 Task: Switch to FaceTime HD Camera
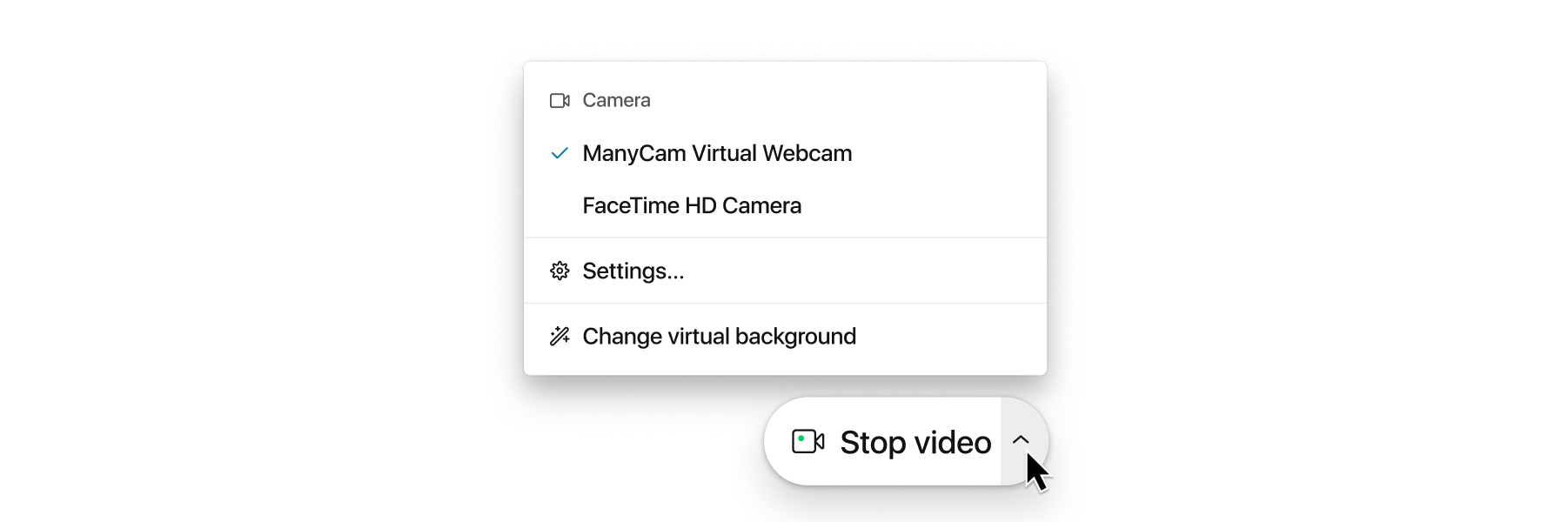point(785,205)
